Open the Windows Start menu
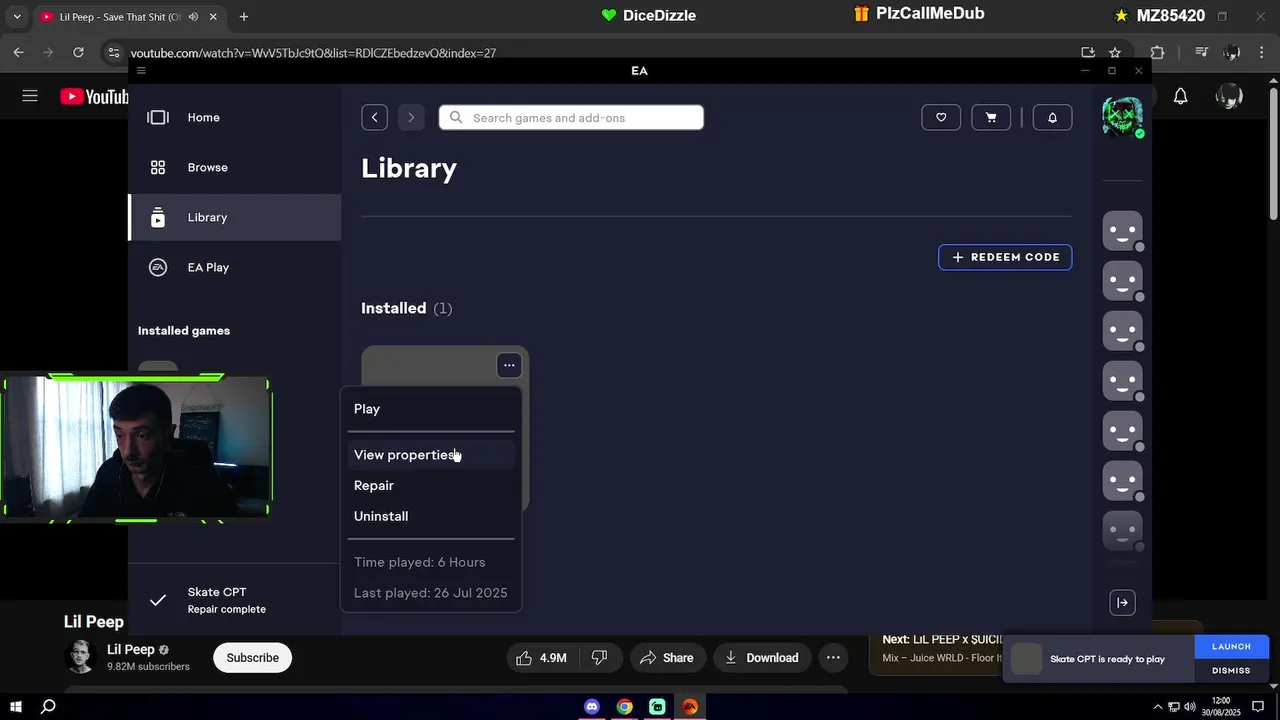Viewport: 1280px width, 720px height. click(17, 707)
